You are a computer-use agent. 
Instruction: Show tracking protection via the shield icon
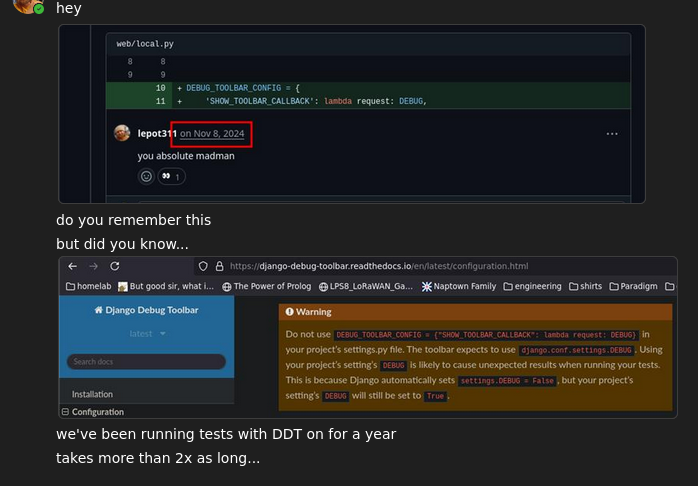(203, 266)
